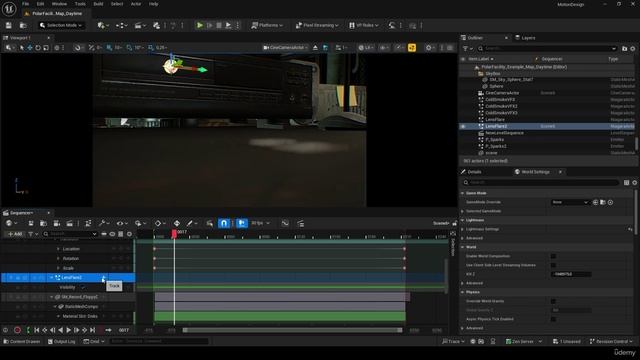Open the Selection Mode dropdown

pos(61,25)
